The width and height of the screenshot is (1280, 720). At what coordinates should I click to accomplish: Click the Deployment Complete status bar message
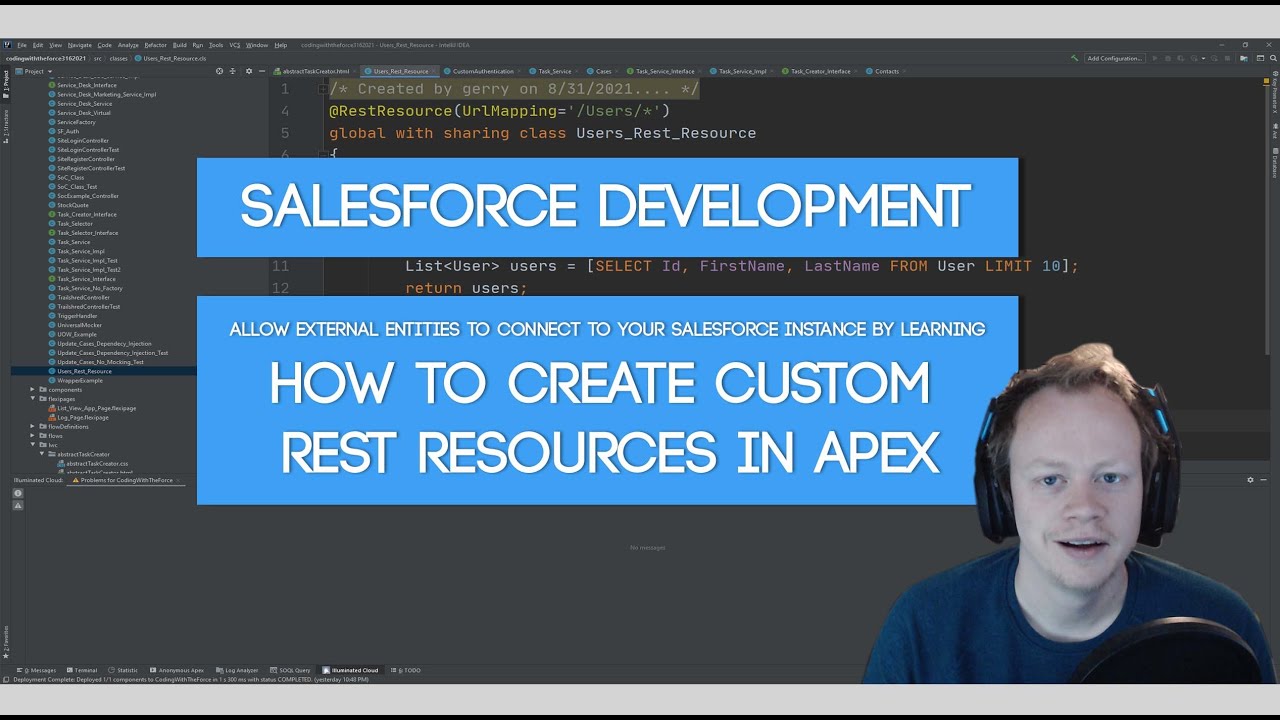coord(190,680)
